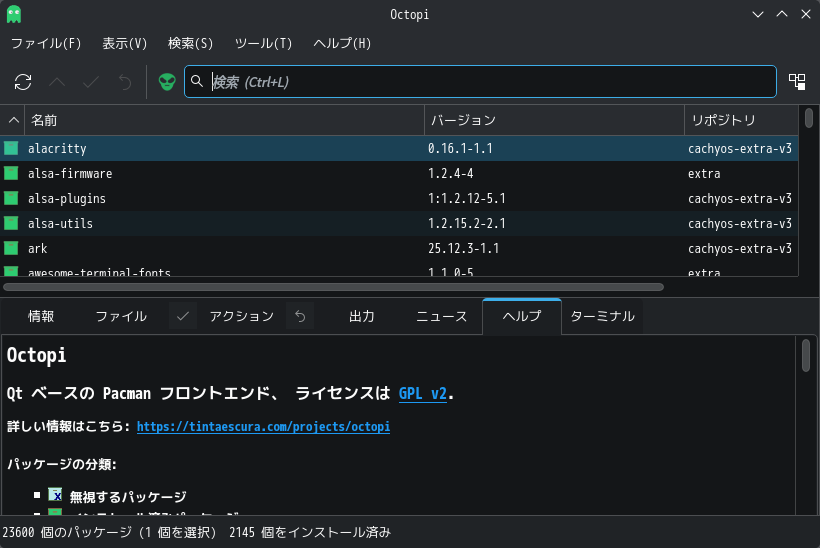820x548 pixels.
Task: Toggle the package groups panel icon
Action: coord(797,82)
